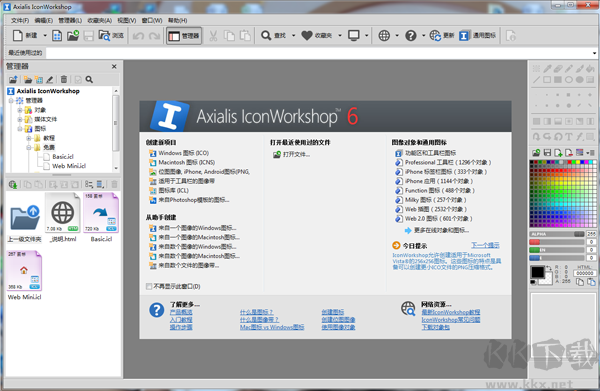The height and width of the screenshot is (391, 600).
Task: Select the paint bucket fill tool
Action: pos(590,68)
